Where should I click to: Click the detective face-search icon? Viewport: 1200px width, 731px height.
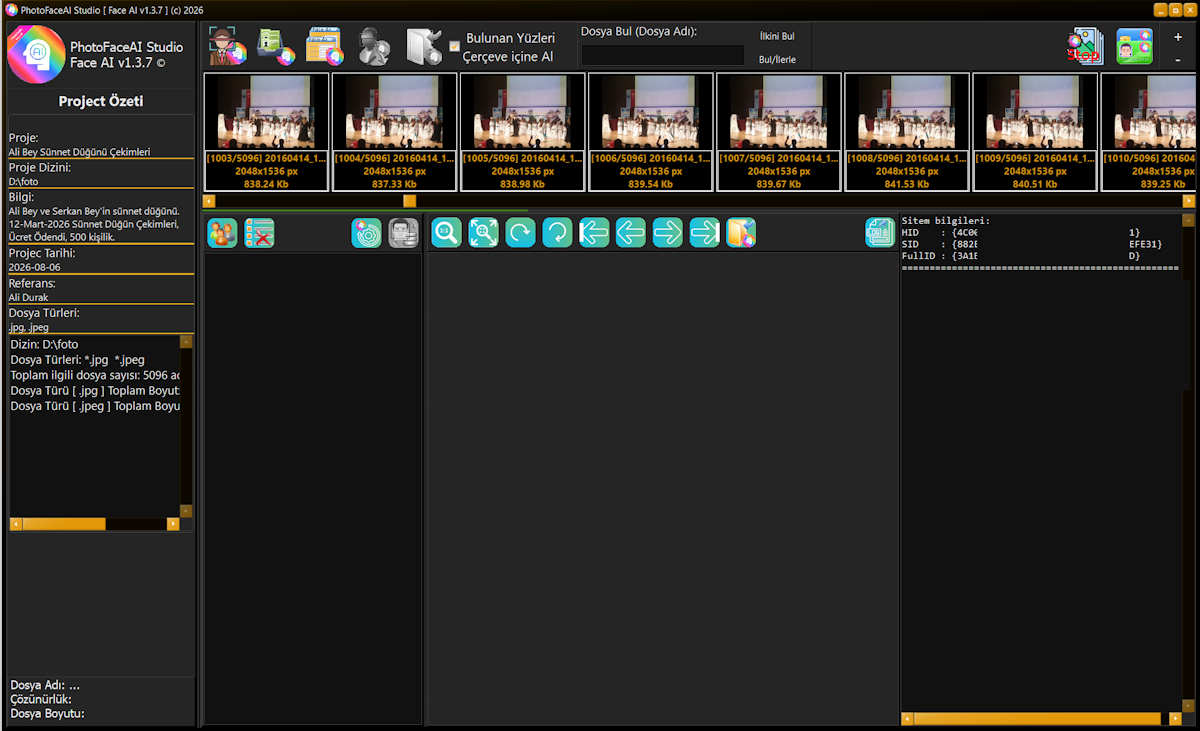(x=227, y=46)
